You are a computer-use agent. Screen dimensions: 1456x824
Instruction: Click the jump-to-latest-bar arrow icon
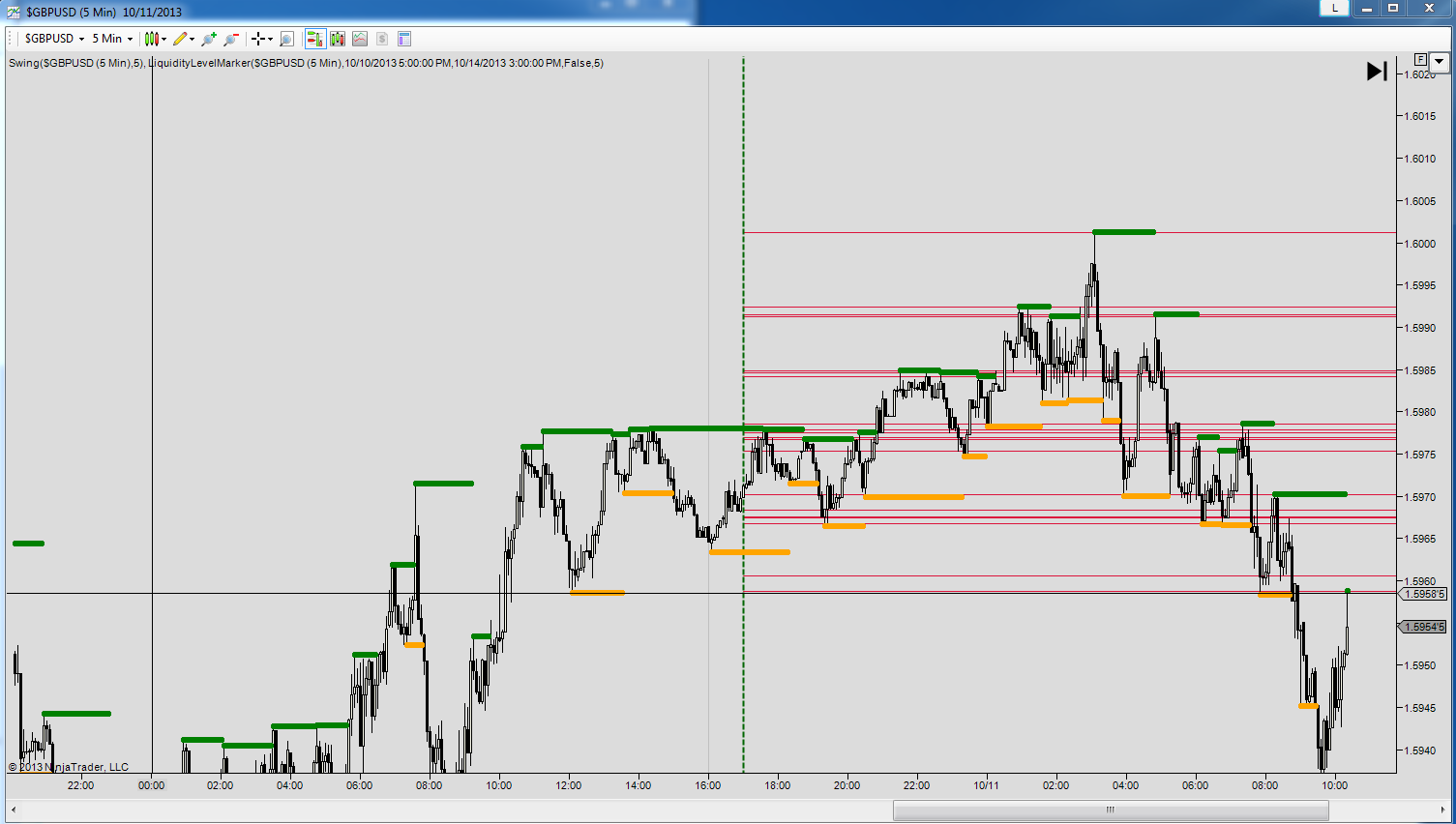click(1377, 71)
